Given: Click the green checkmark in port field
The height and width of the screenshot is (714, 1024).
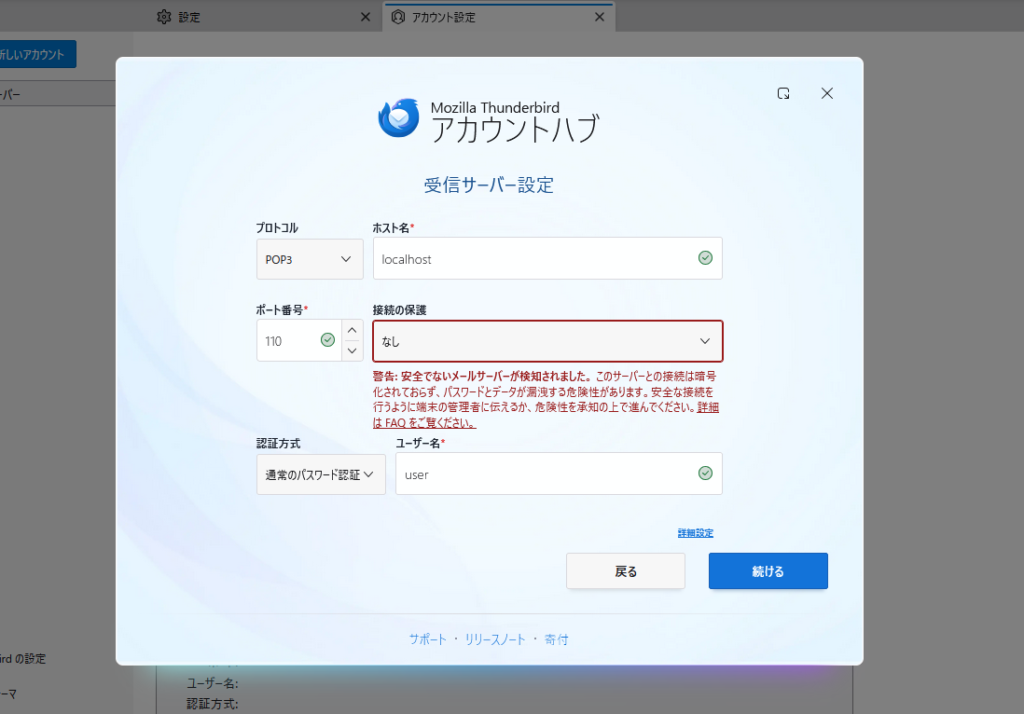Looking at the screenshot, I should tap(327, 340).
